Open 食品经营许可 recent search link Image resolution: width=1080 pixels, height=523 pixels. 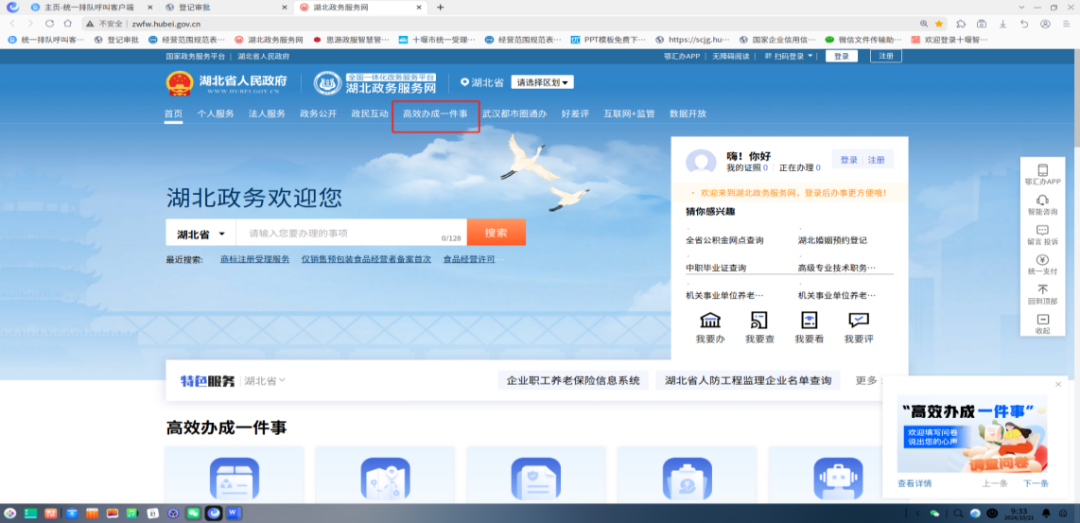pyautogui.click(x=469, y=260)
